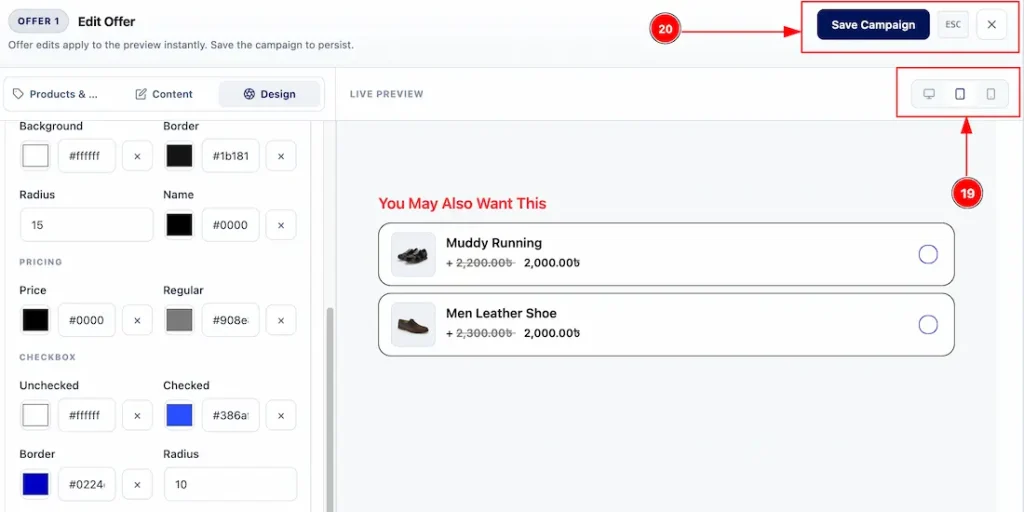Click the LIVE PREVIEW label
1024x512 pixels.
pos(387,94)
